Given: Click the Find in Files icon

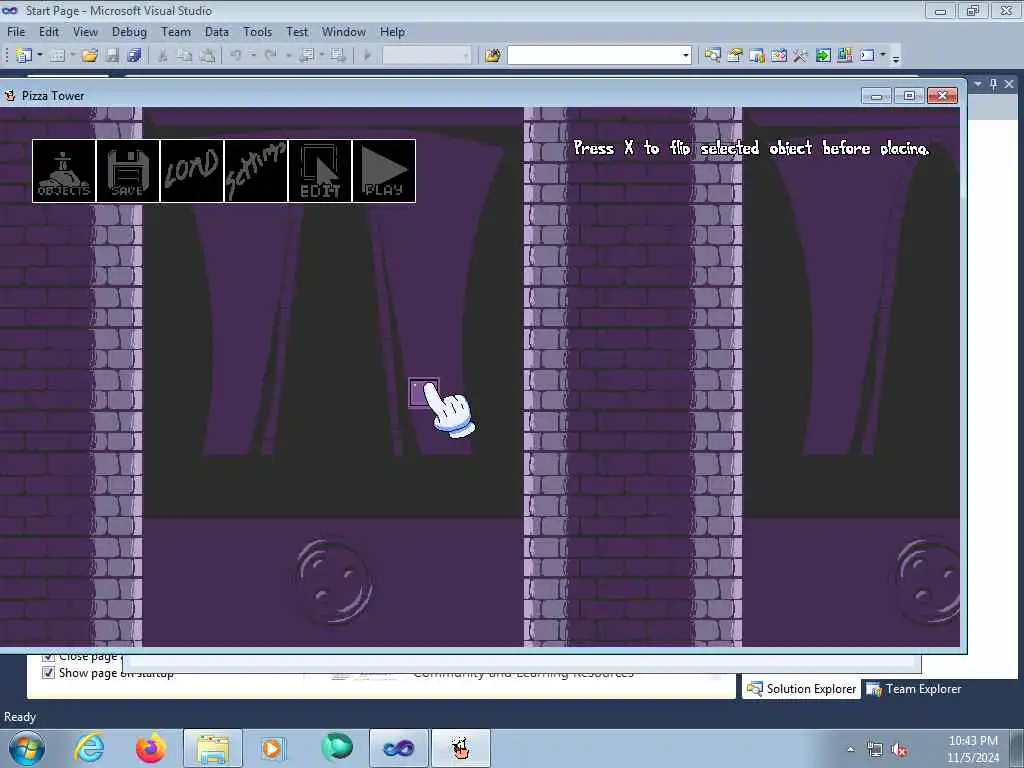Looking at the screenshot, I should 492,56.
